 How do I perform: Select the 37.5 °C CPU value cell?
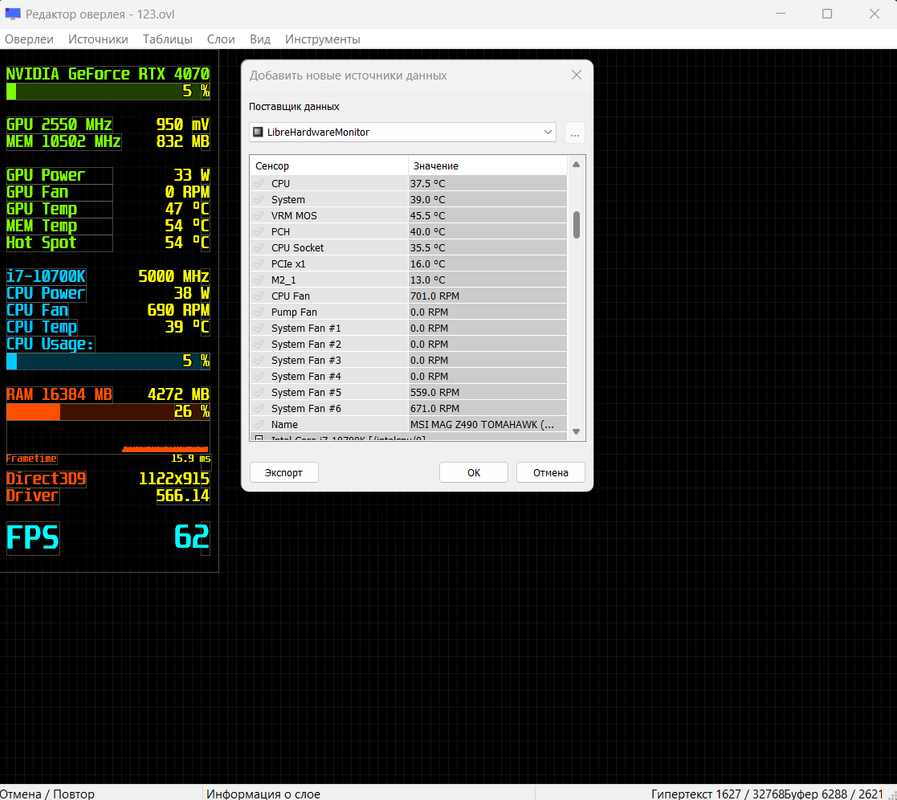pos(487,184)
